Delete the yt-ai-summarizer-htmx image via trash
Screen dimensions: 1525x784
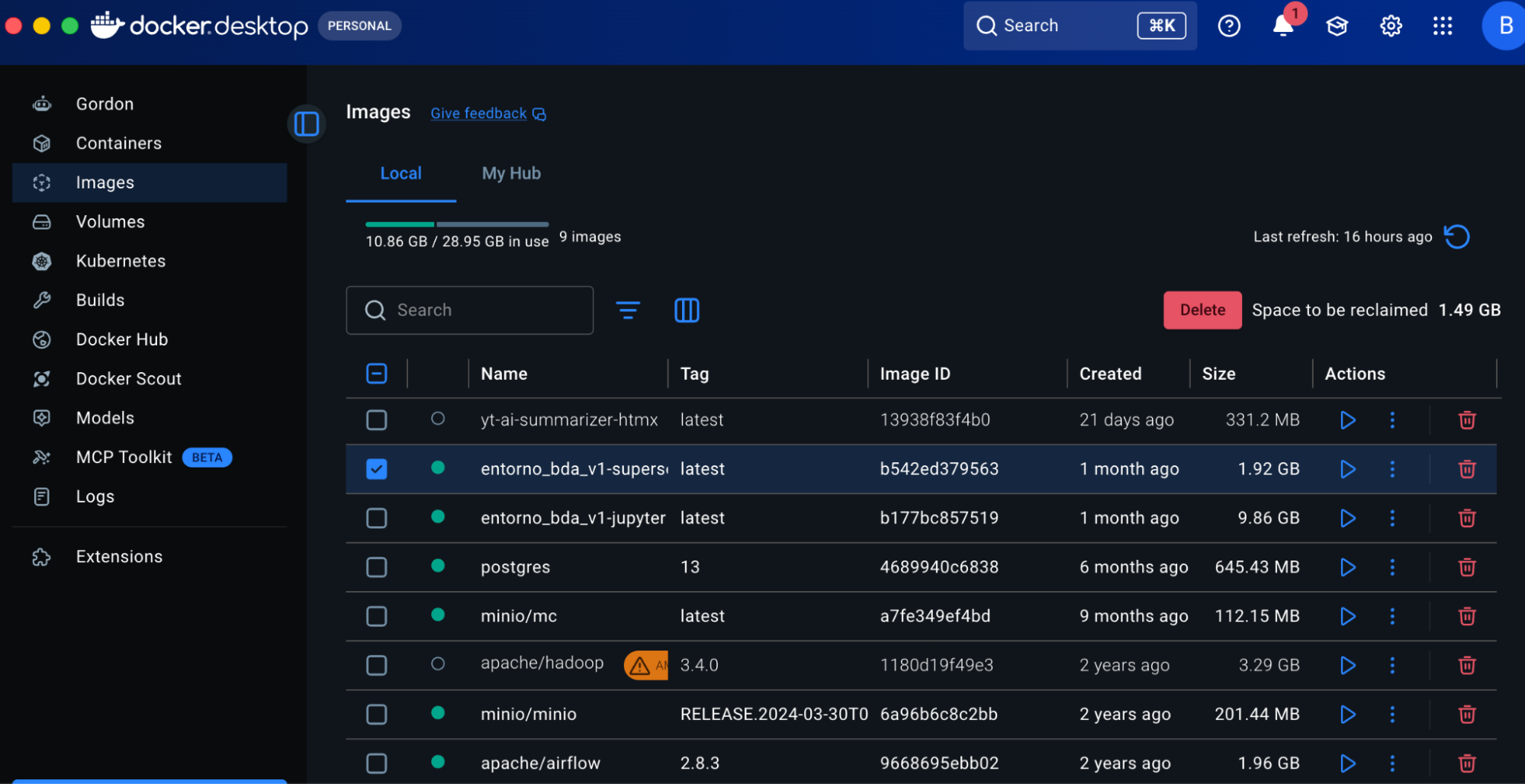1467,420
